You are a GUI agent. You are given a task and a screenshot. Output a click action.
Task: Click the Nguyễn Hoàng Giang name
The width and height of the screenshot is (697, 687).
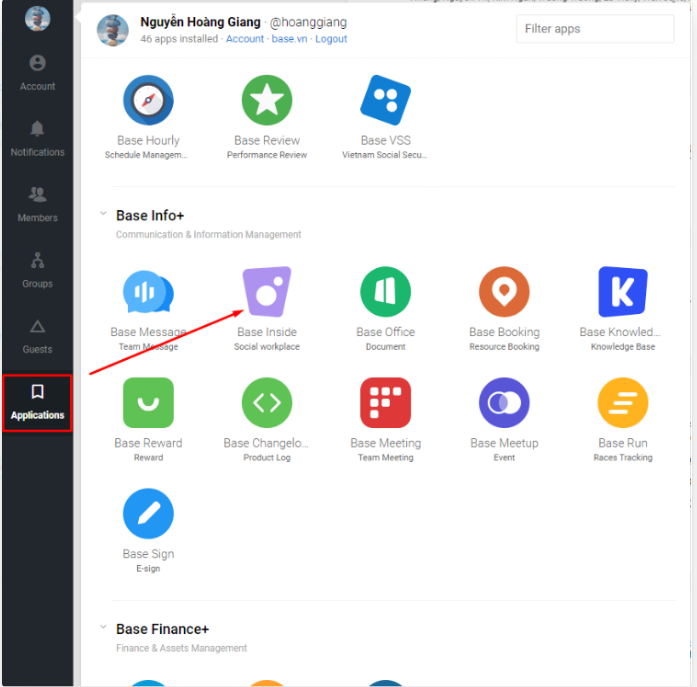pos(200,22)
